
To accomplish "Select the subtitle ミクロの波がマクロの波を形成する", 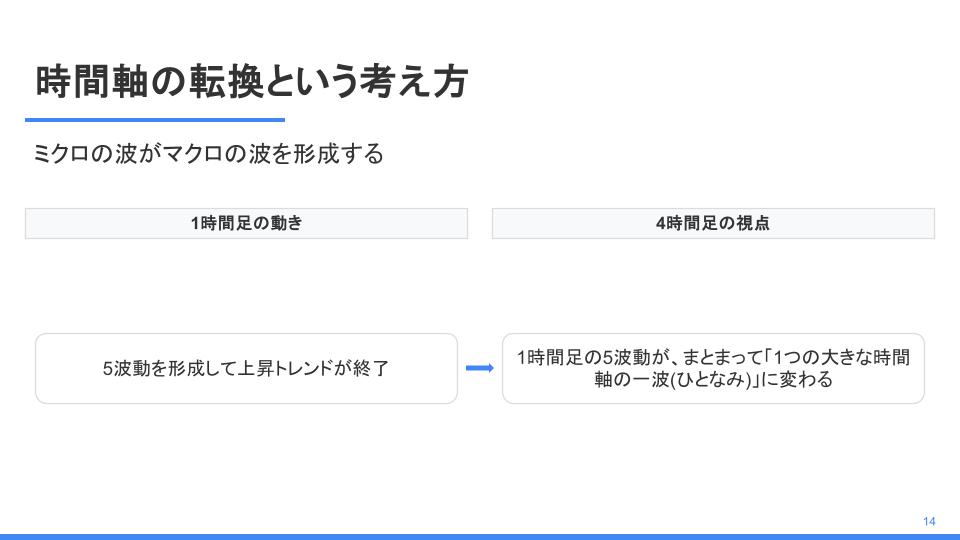I will [208, 153].
